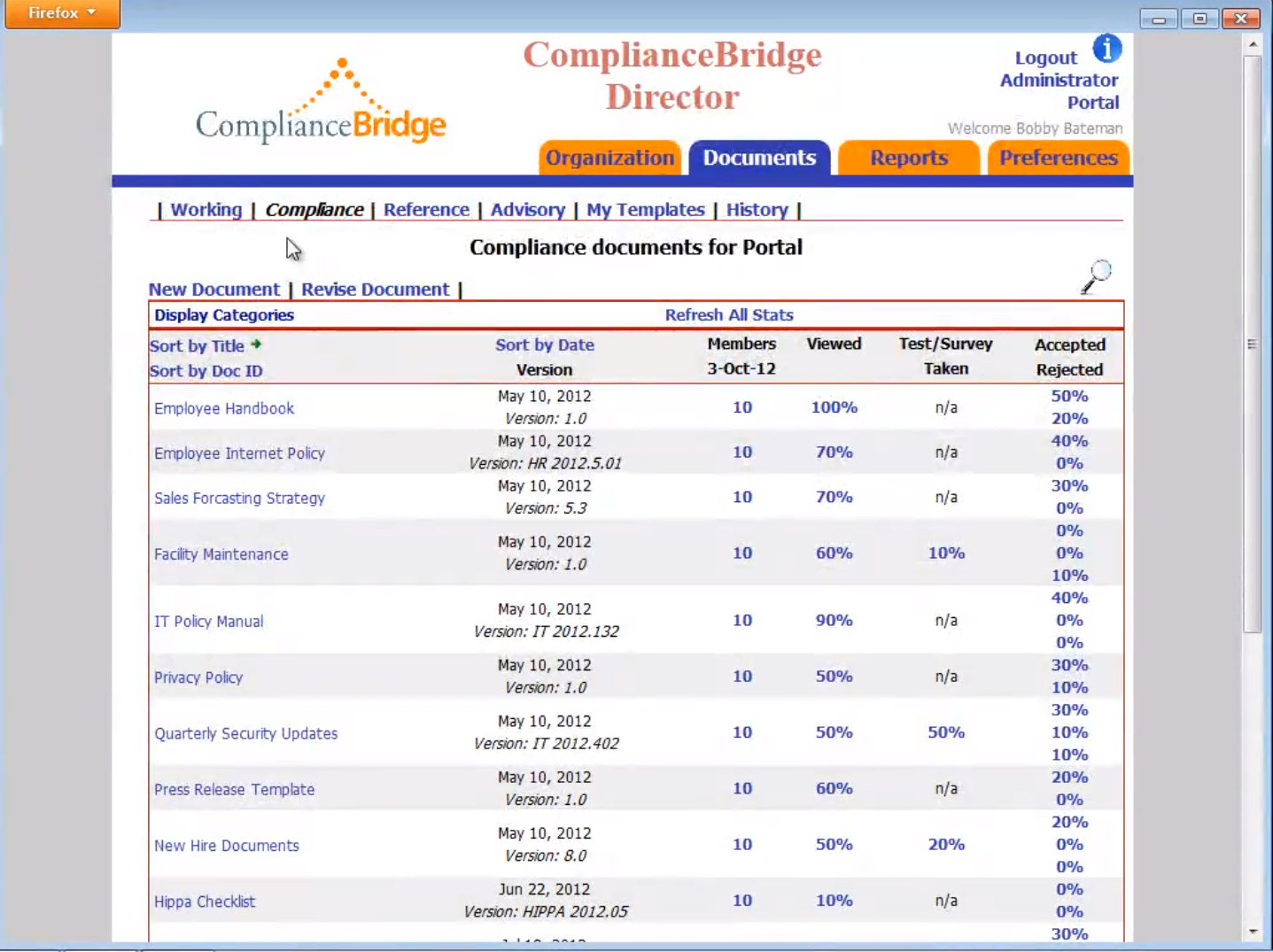The width and height of the screenshot is (1273, 952).
Task: Open the Compliance sub-tab
Action: (314, 210)
